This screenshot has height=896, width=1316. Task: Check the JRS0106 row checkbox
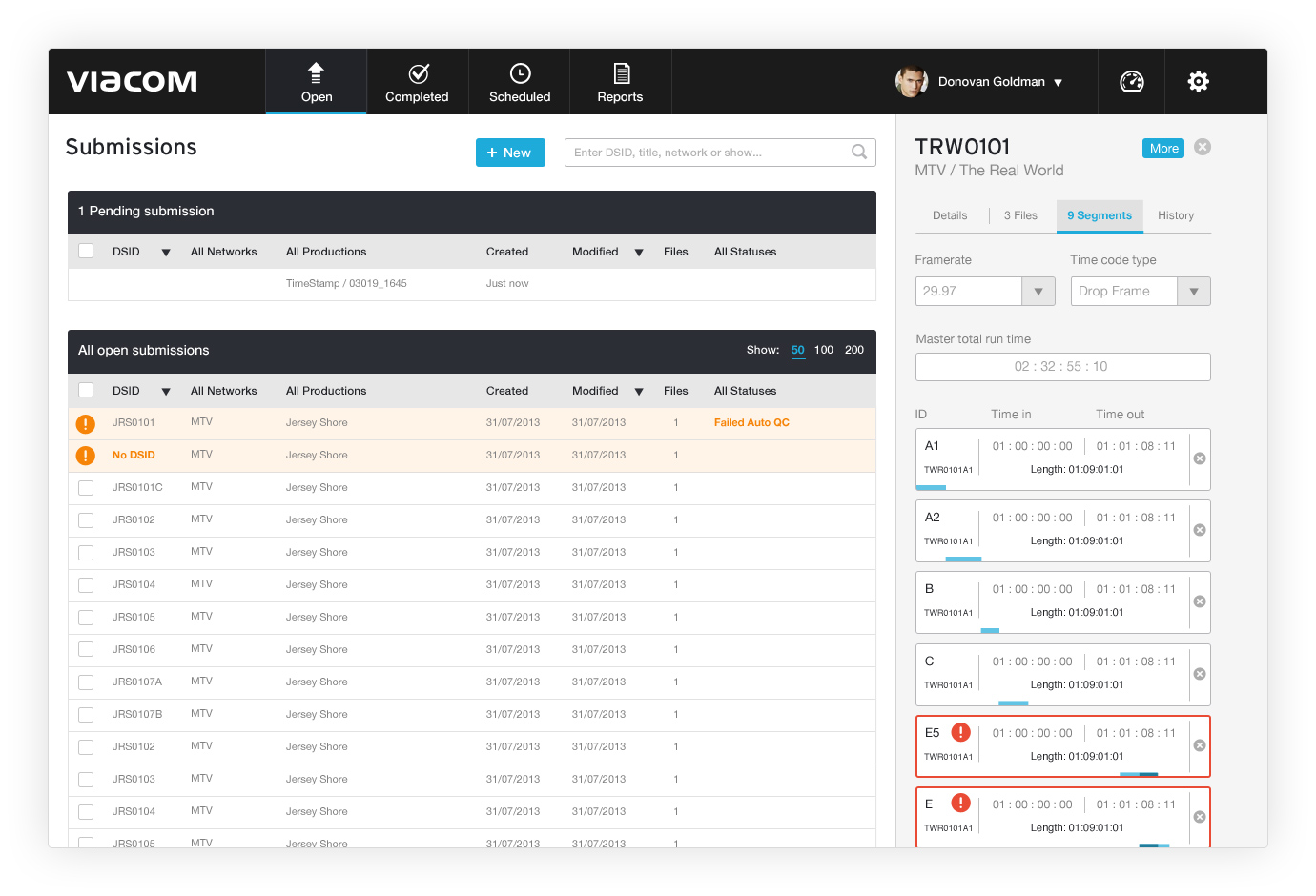click(x=86, y=650)
